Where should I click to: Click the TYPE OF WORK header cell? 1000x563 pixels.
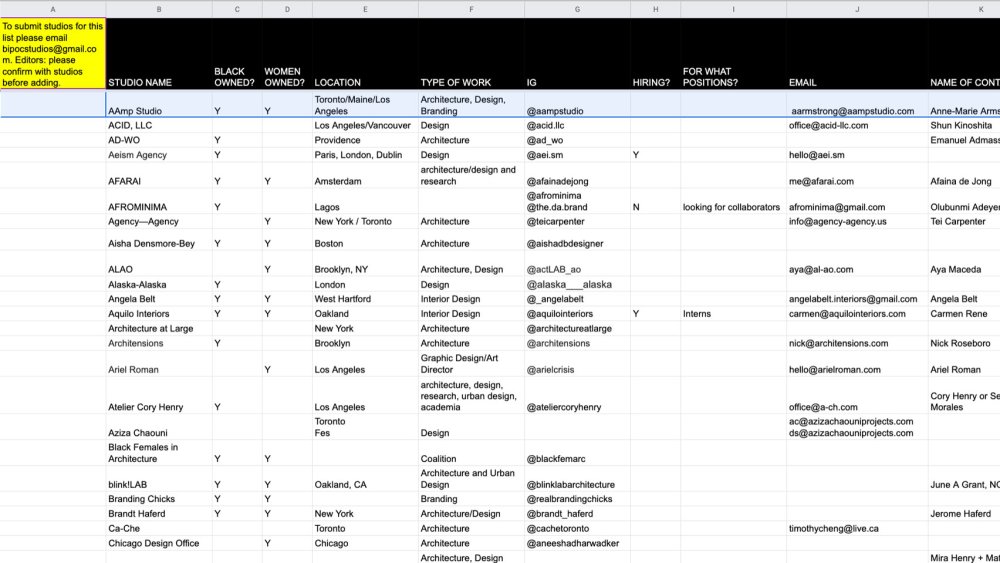[x=471, y=54]
